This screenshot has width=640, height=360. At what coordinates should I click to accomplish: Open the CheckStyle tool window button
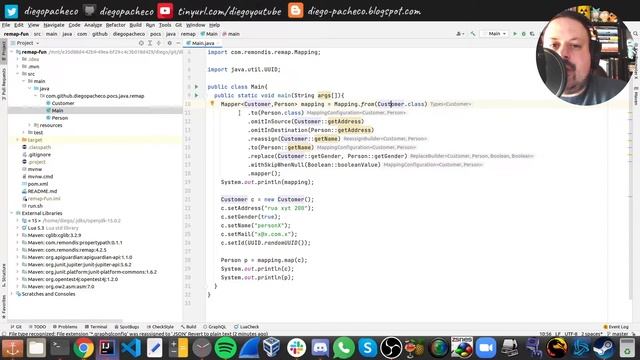[160, 327]
